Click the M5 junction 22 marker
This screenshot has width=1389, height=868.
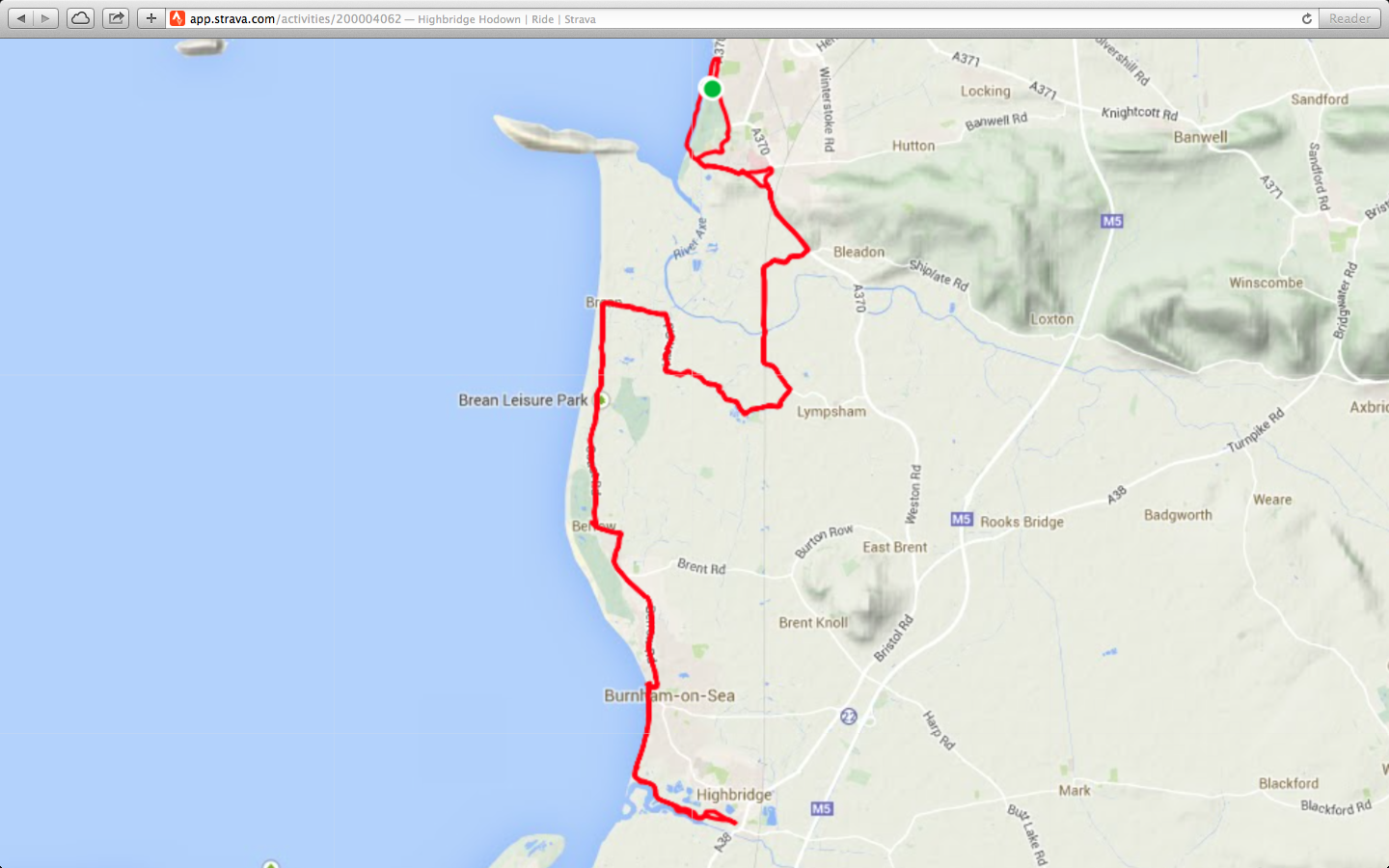pyautogui.click(x=849, y=717)
